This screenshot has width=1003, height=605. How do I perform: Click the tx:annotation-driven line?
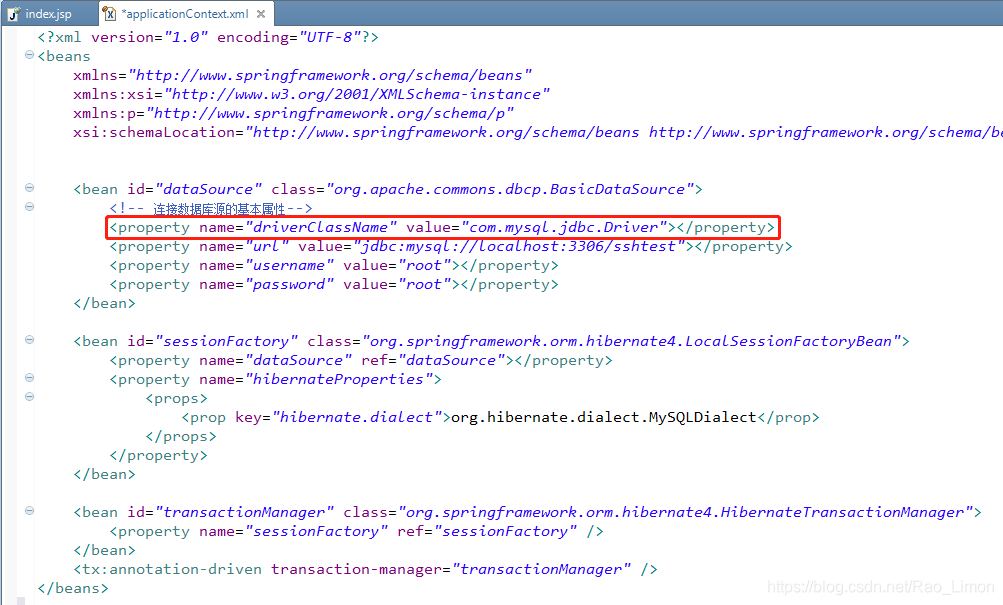(x=365, y=569)
